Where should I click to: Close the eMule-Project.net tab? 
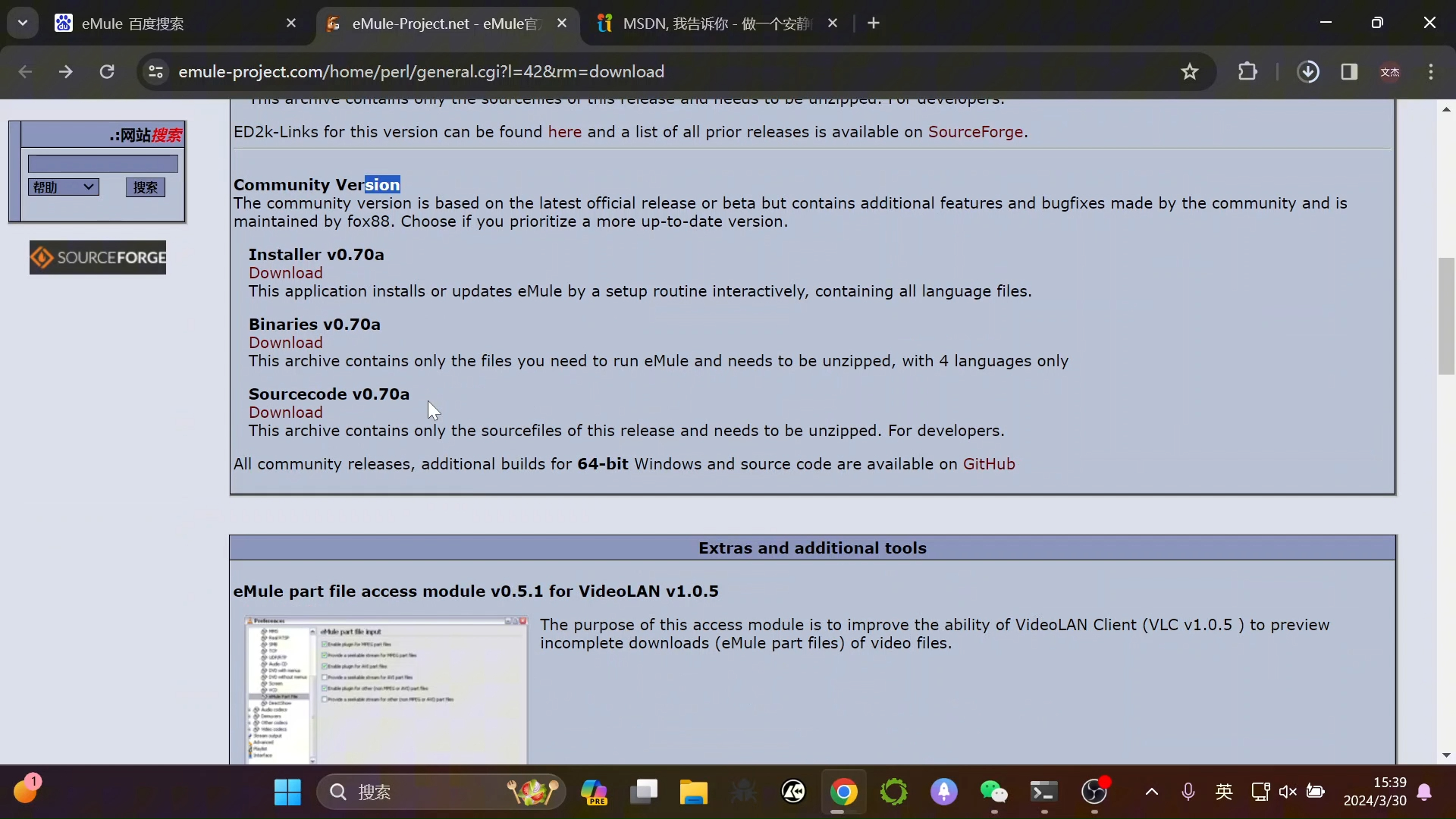562,24
